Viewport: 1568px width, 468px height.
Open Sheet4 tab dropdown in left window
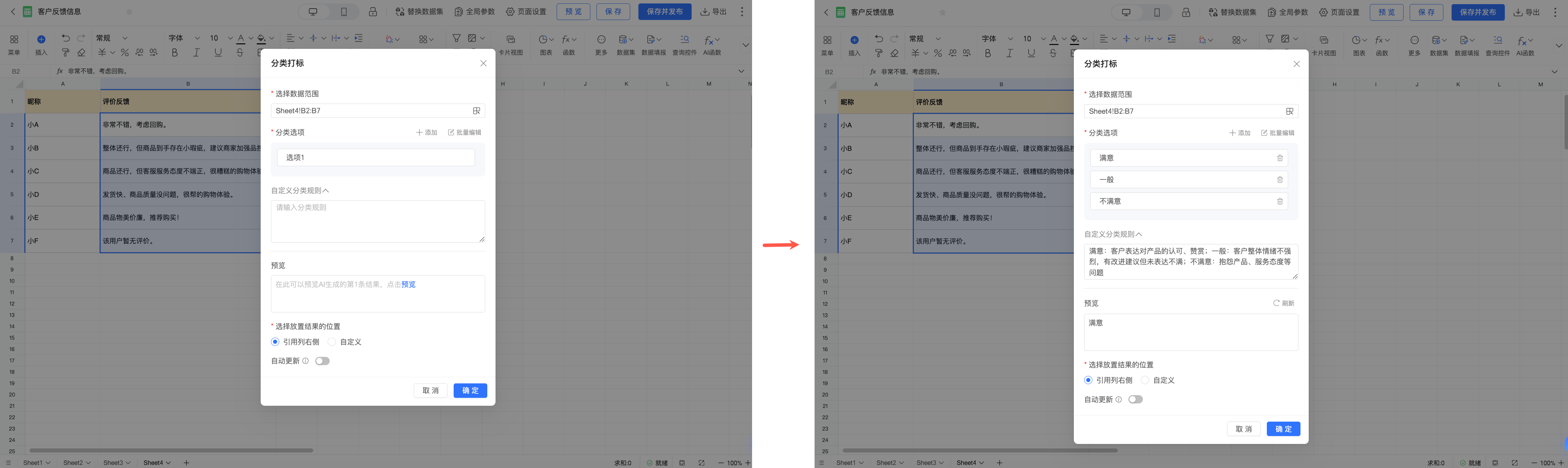(167, 463)
